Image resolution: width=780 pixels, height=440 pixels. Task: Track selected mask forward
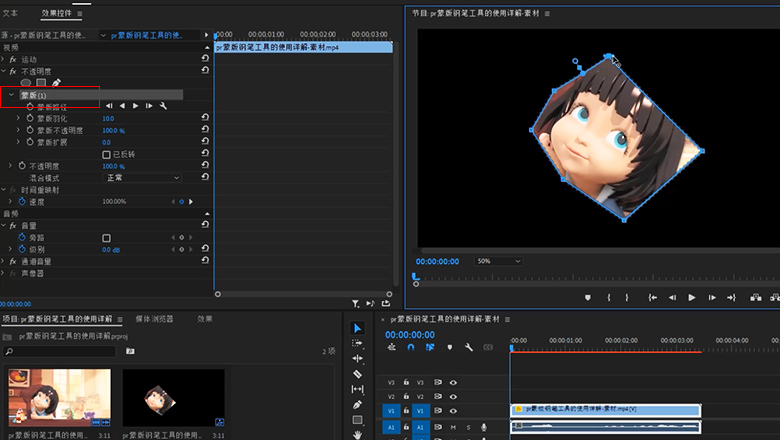click(x=135, y=106)
